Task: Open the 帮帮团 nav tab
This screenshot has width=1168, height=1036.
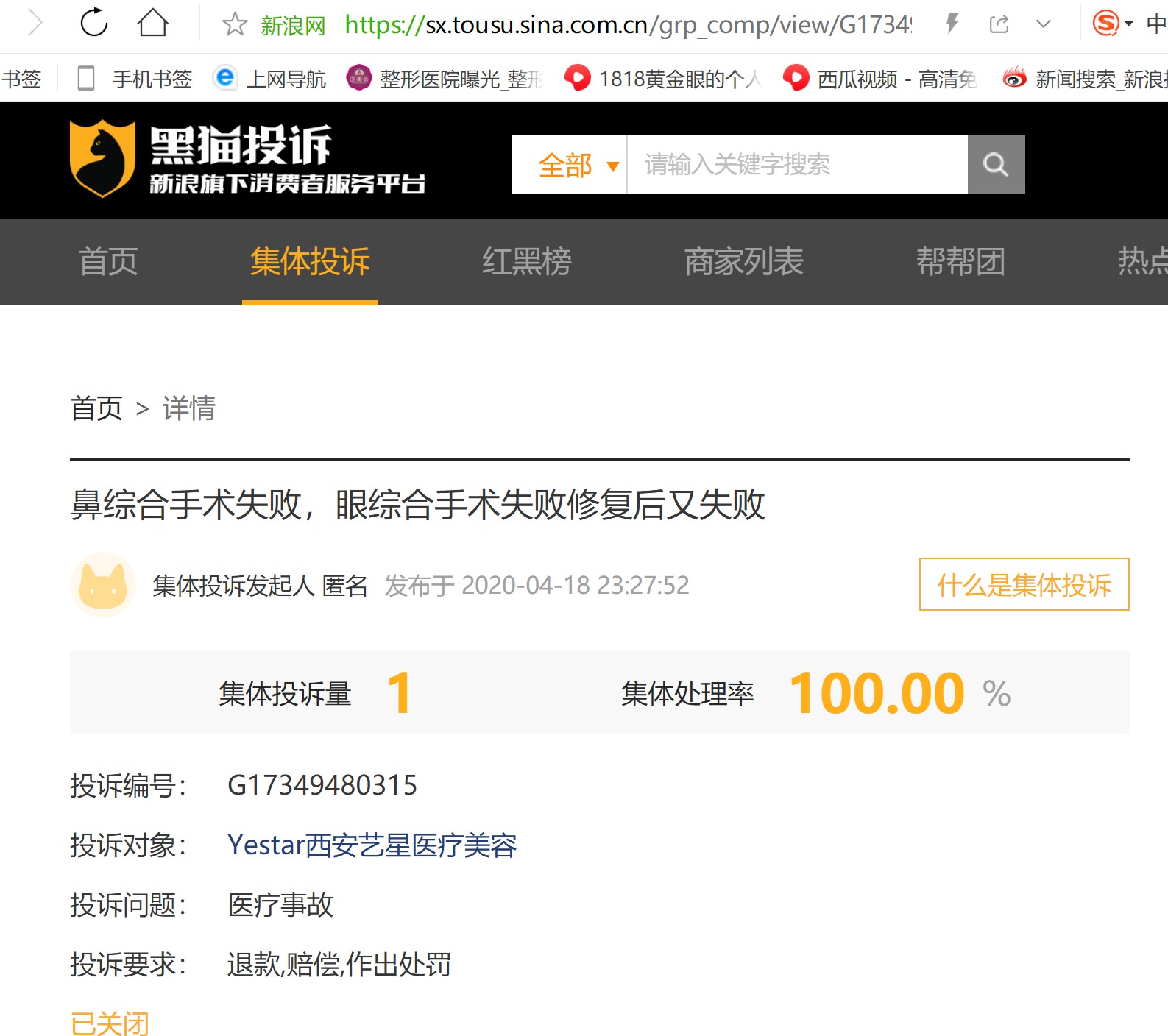Action: (961, 261)
